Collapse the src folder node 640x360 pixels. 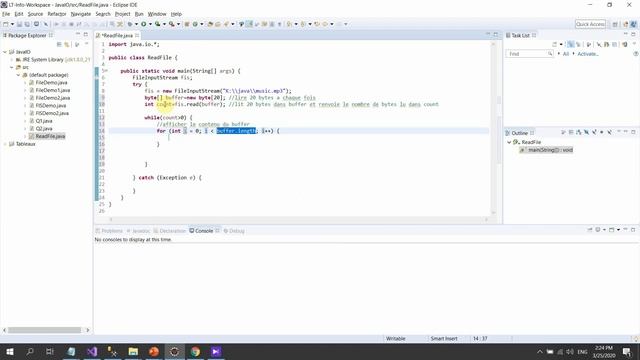pyautogui.click(x=12, y=67)
